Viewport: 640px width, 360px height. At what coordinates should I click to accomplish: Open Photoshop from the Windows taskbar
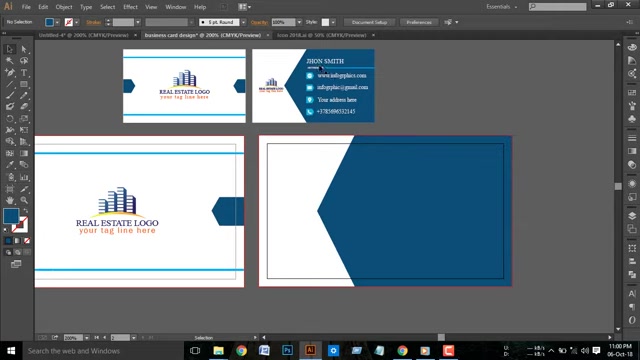(287, 351)
